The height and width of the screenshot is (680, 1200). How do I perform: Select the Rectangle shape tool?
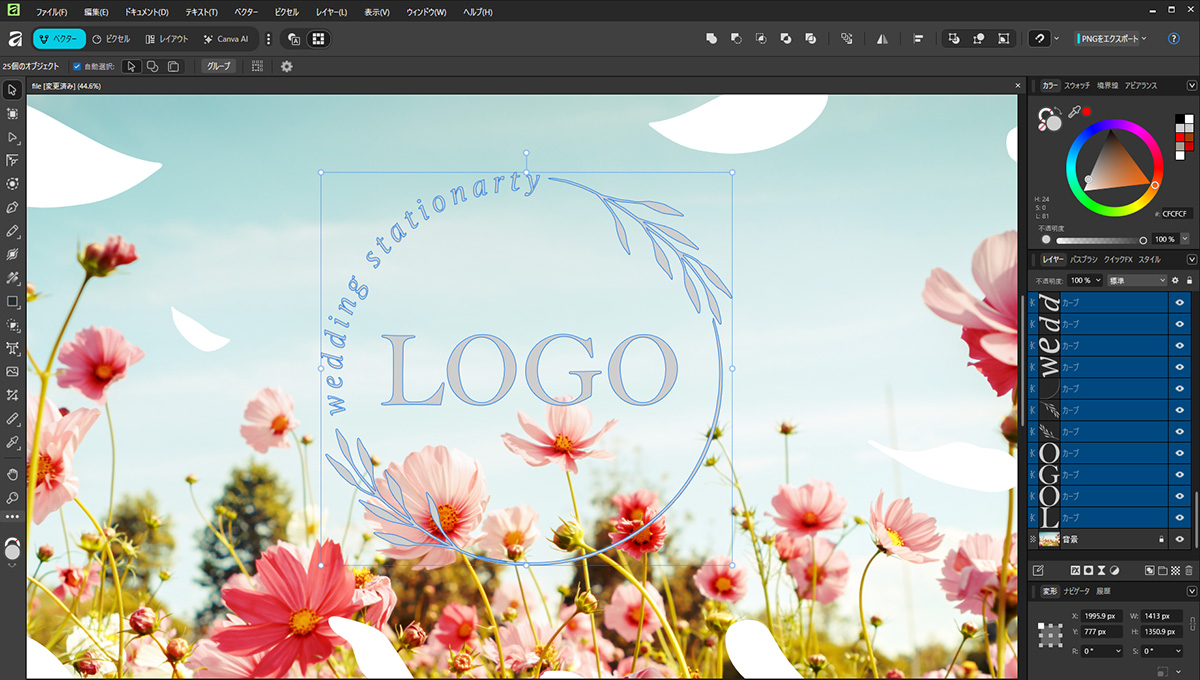coord(12,301)
